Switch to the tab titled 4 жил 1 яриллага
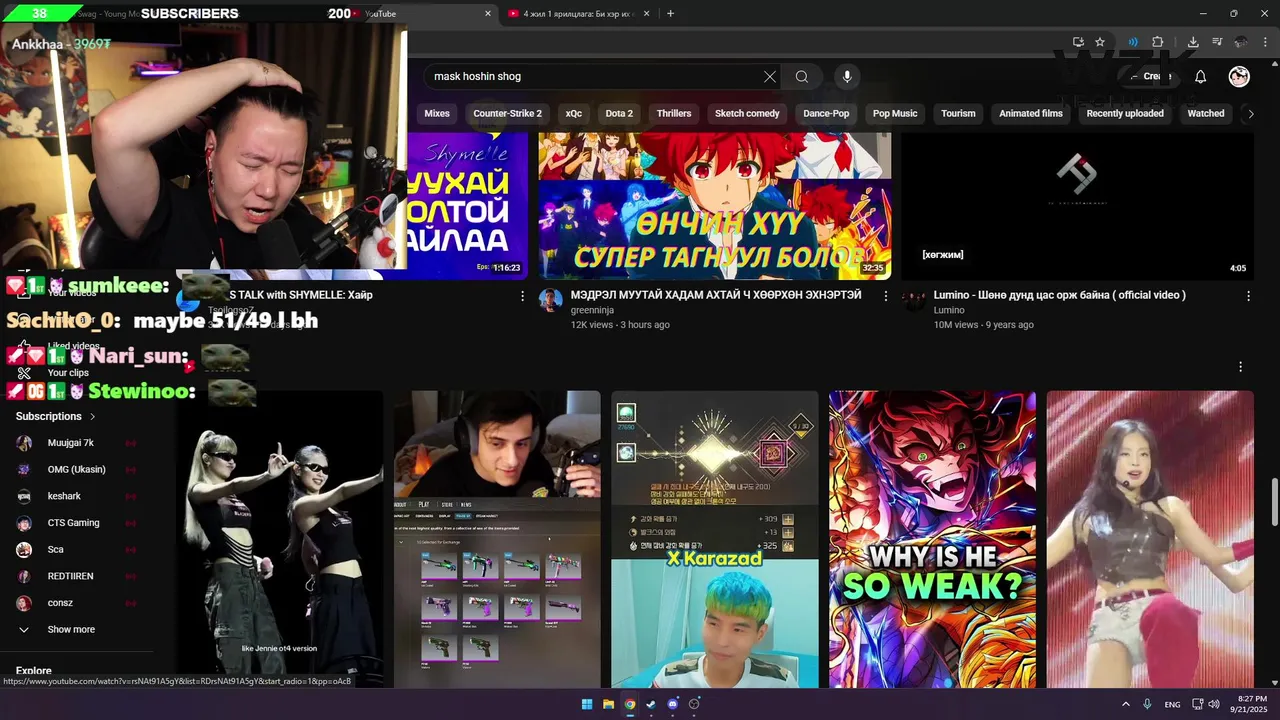This screenshot has height=720, width=1280. (x=580, y=14)
